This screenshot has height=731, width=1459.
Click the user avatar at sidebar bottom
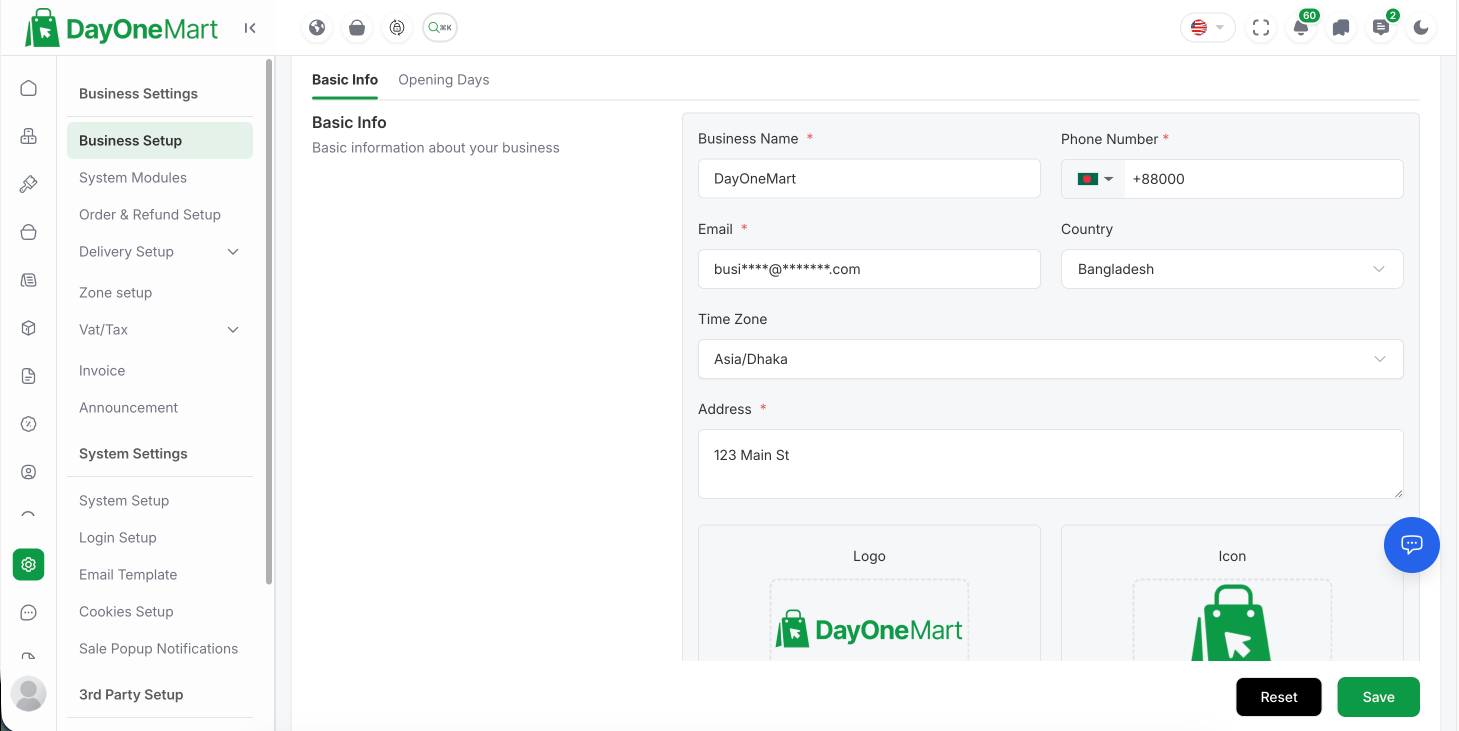coord(28,693)
